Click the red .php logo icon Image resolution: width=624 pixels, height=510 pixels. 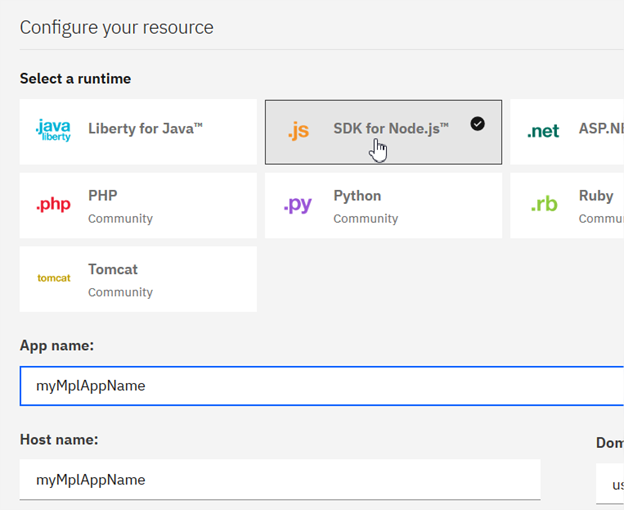point(53,204)
